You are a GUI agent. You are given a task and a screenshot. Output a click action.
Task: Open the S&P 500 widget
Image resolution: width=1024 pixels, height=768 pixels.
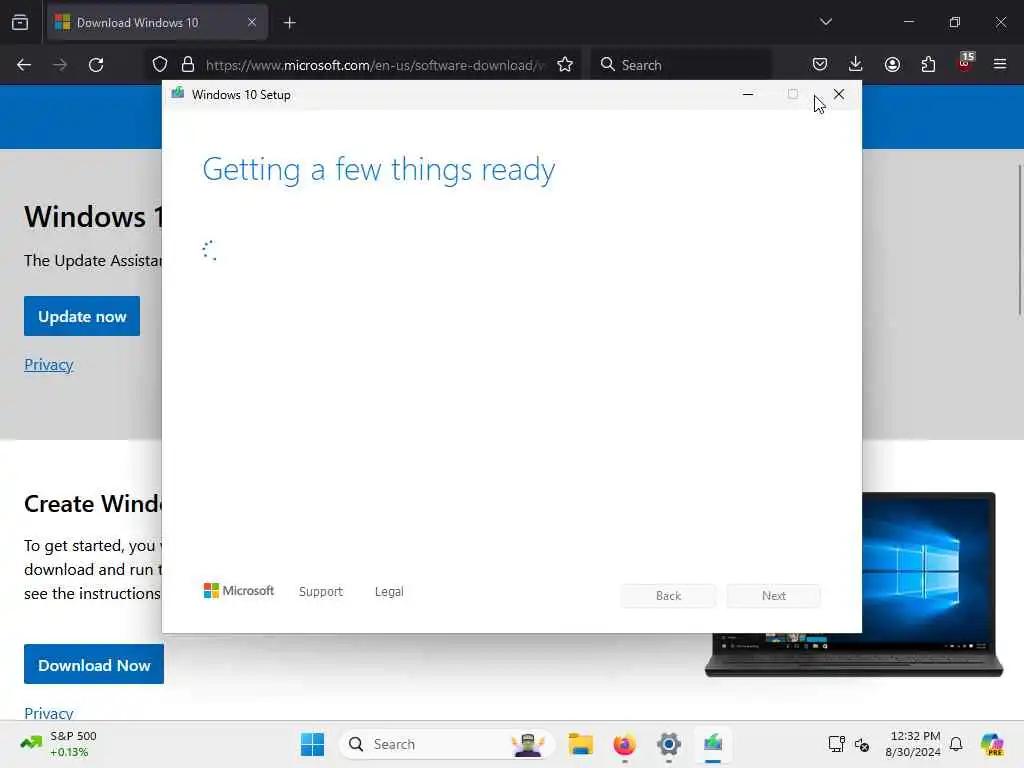pos(59,744)
